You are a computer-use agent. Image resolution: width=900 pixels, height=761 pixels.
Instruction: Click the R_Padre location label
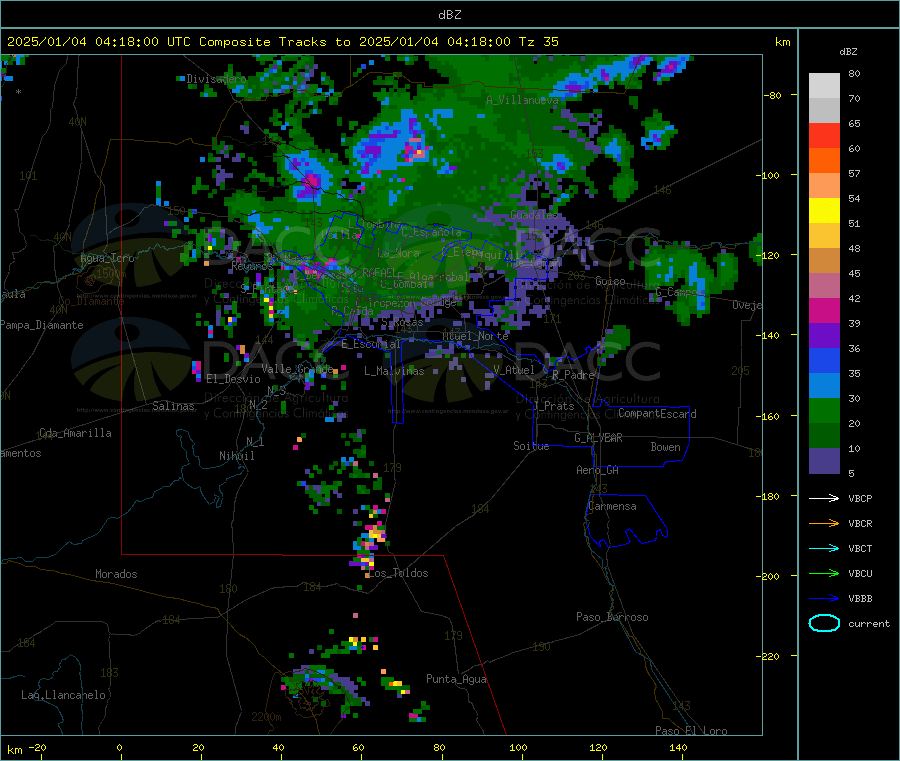(573, 375)
